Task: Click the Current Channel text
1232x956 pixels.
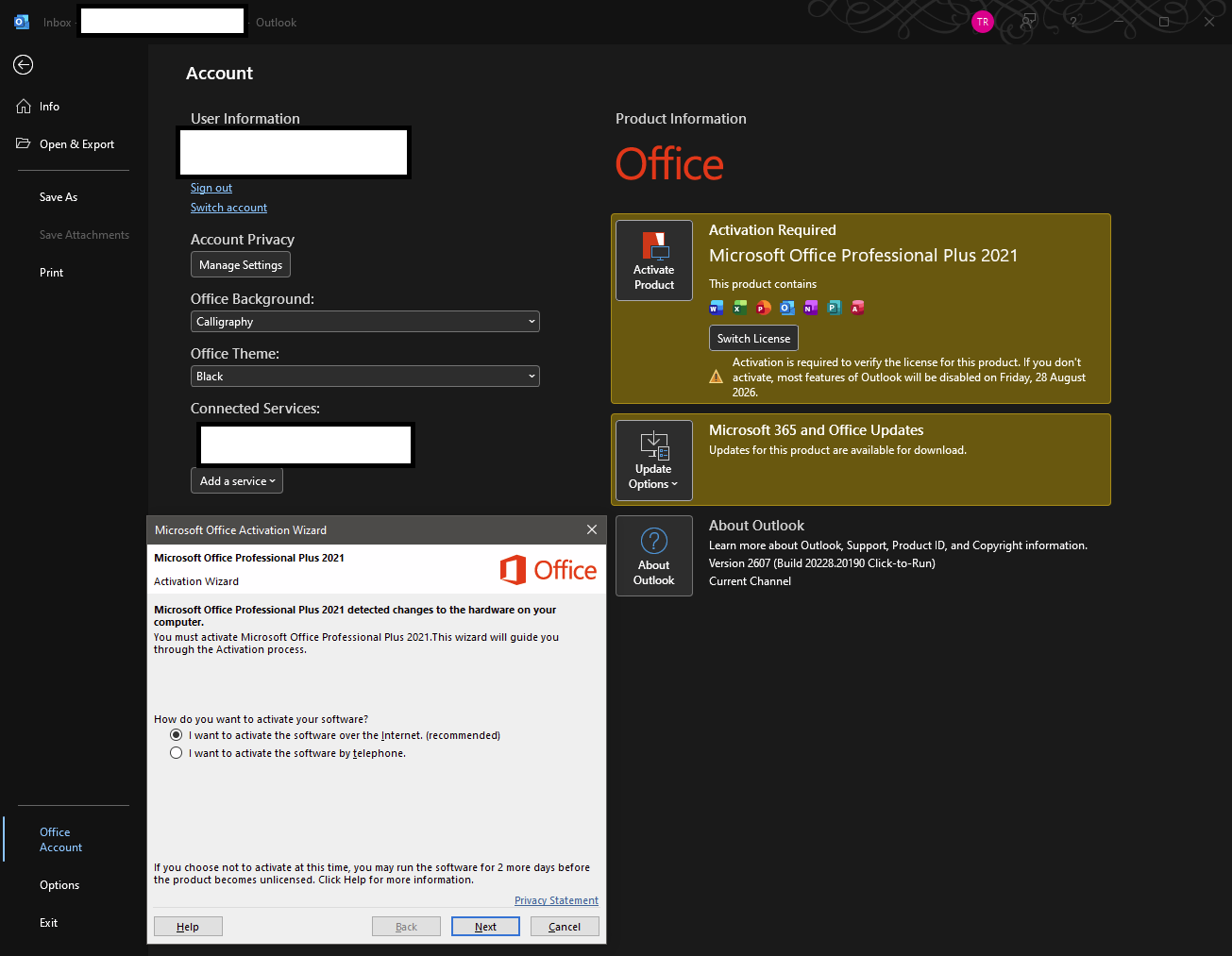Action: coord(750,581)
